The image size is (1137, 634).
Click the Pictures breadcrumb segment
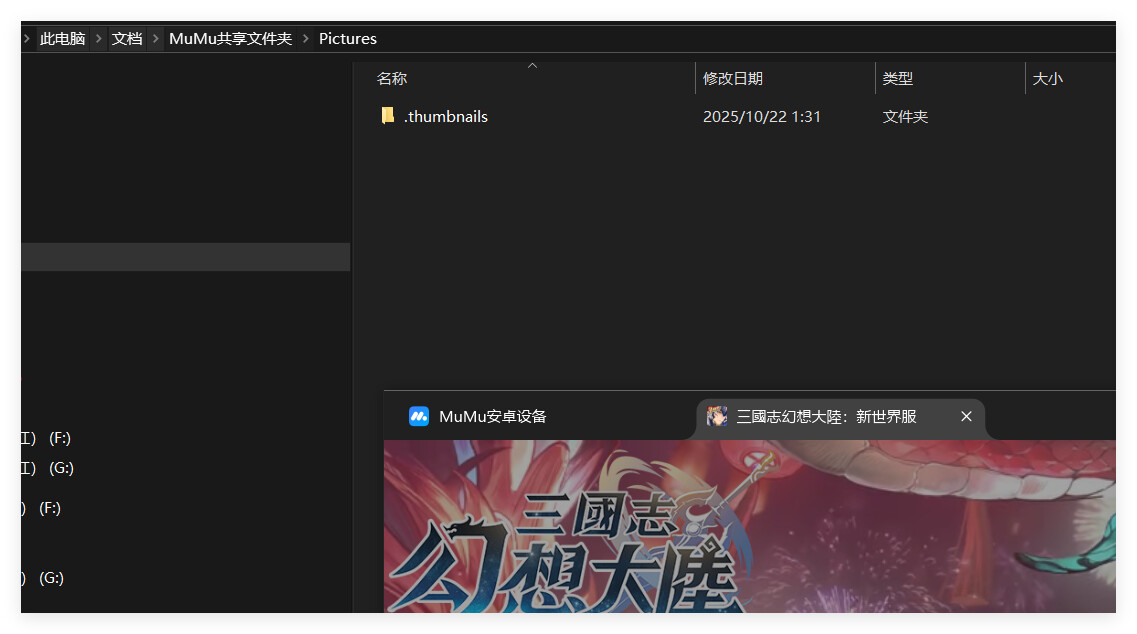tap(348, 39)
